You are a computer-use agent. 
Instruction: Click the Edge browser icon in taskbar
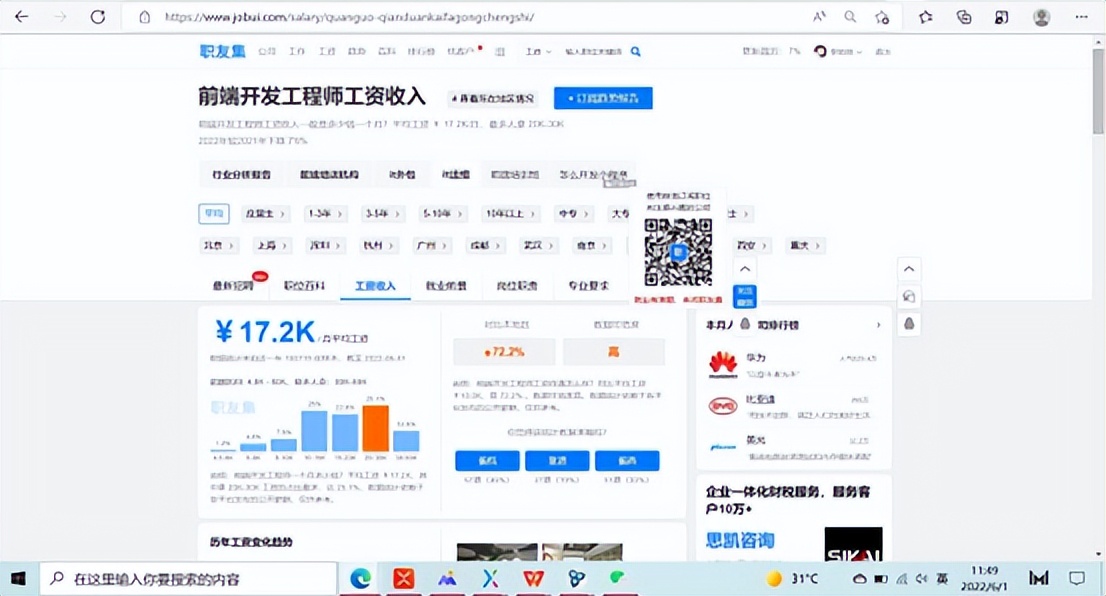(x=359, y=578)
